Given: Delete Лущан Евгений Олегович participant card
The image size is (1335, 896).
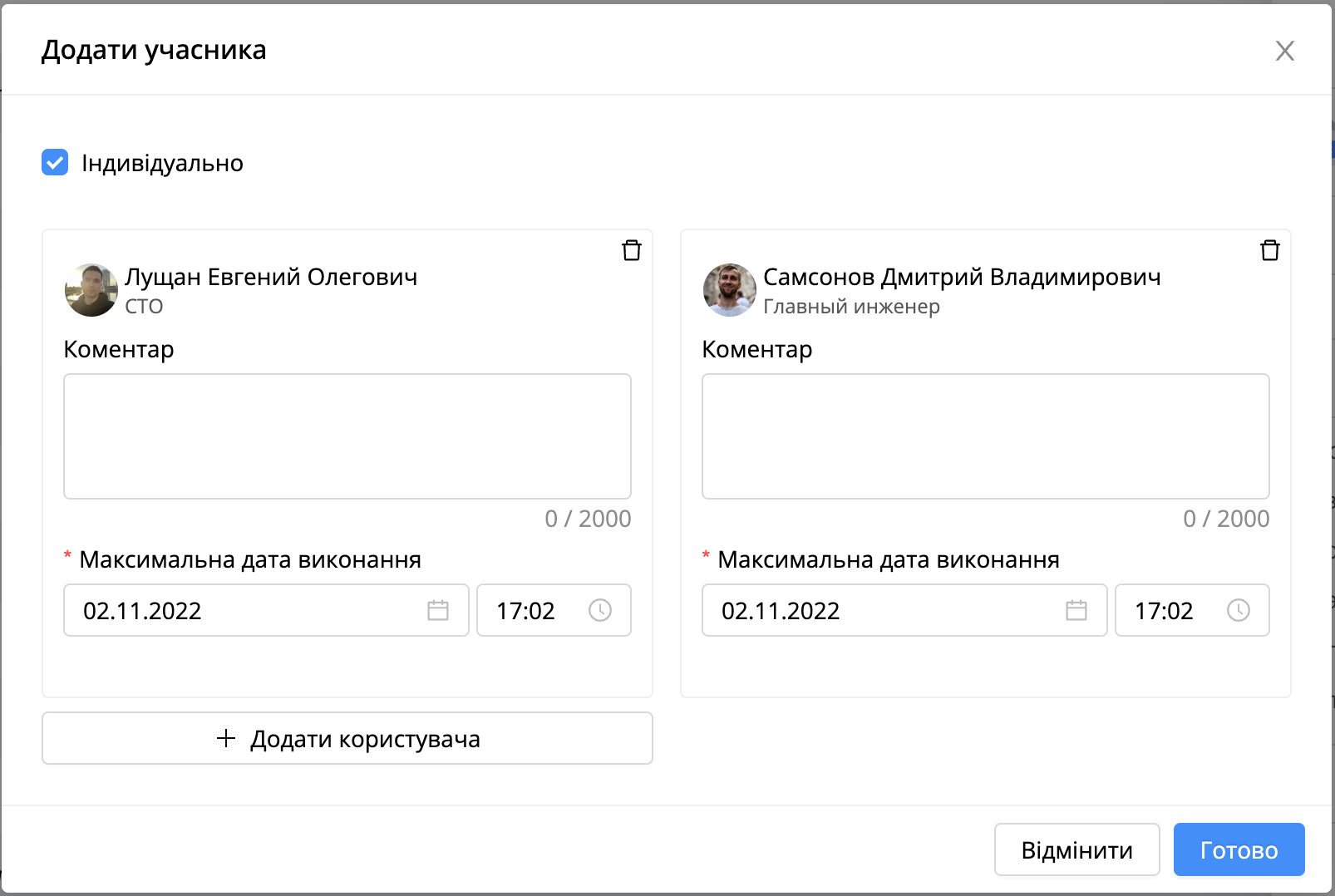Looking at the screenshot, I should [632, 250].
